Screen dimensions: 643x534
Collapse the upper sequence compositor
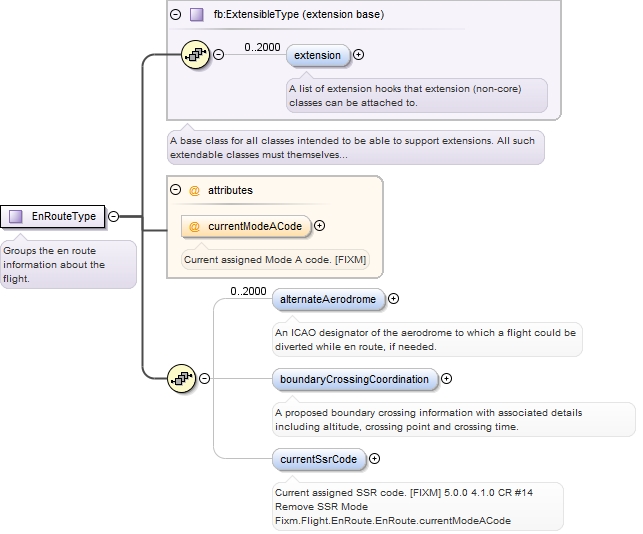coord(218,55)
